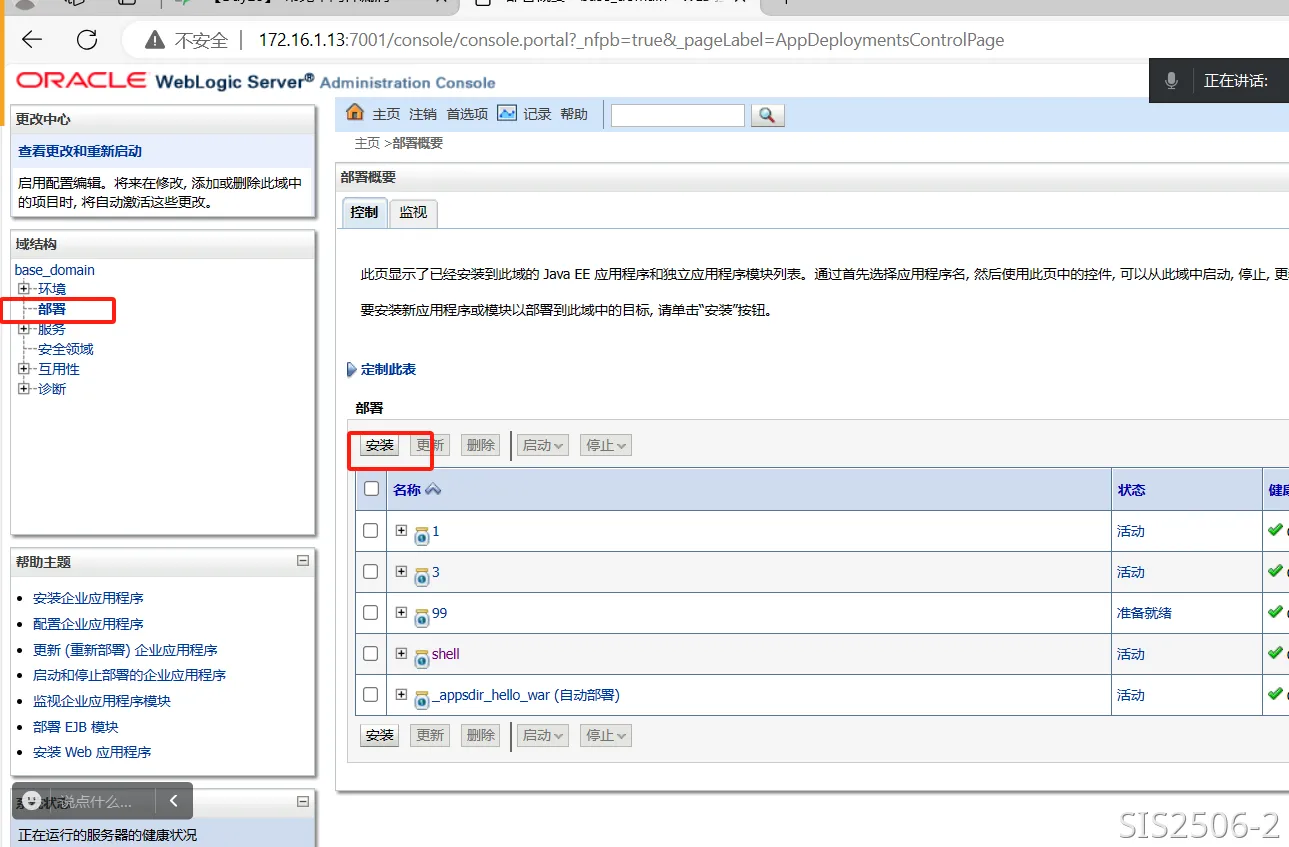
Task: Open the top 停止 dropdown button
Action: [606, 445]
